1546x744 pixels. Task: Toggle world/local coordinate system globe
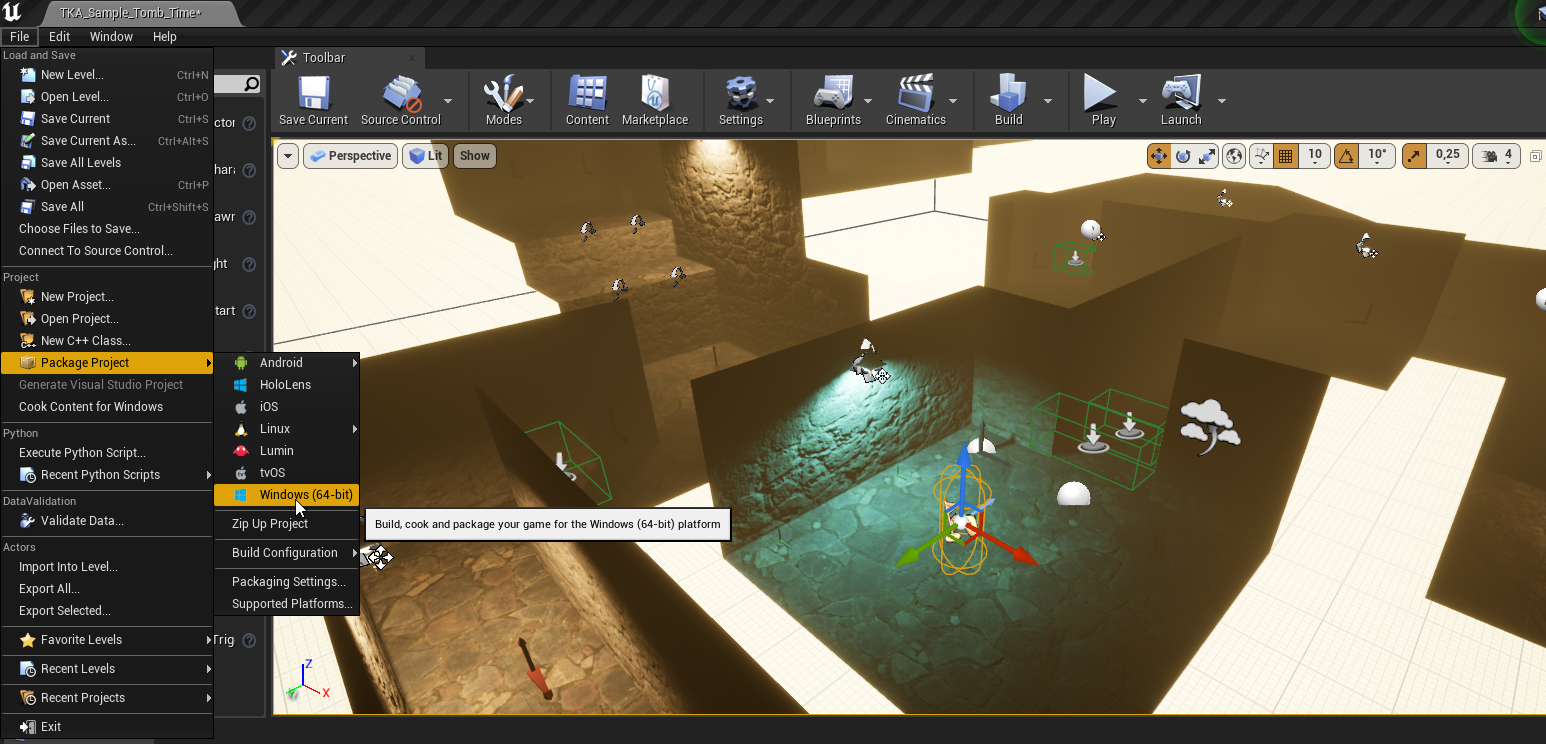pyautogui.click(x=1234, y=156)
